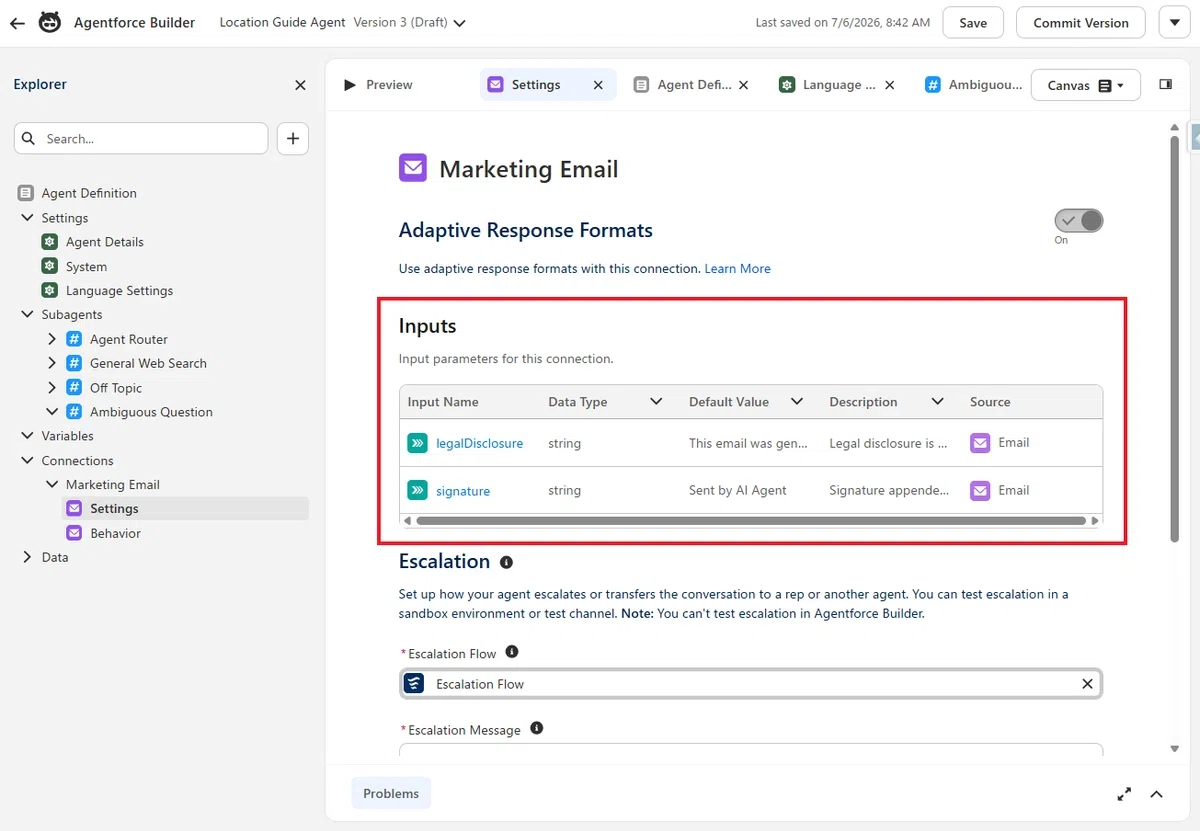Click the Commit Version button

coord(1081,23)
